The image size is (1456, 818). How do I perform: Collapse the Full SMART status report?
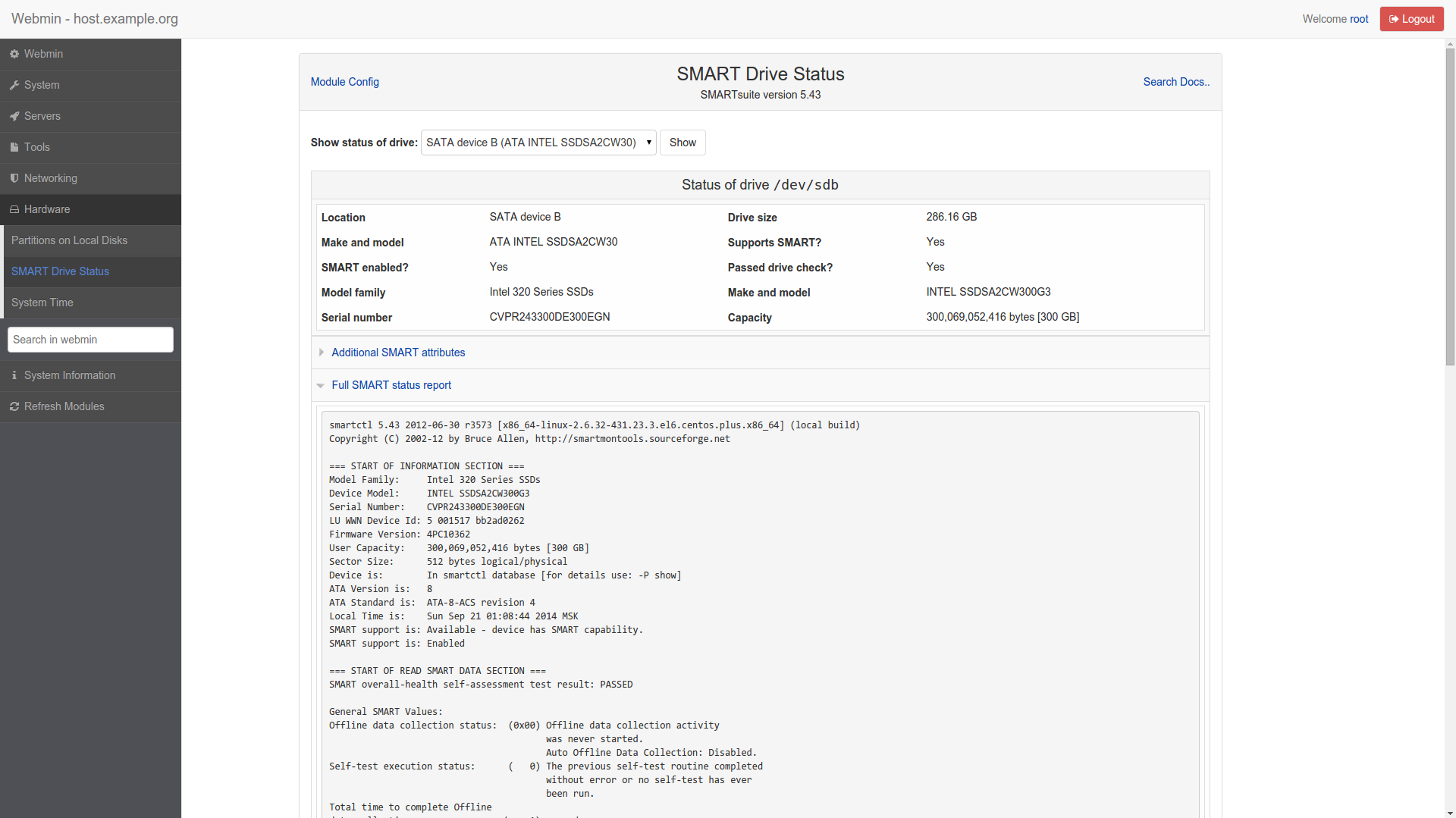[391, 385]
